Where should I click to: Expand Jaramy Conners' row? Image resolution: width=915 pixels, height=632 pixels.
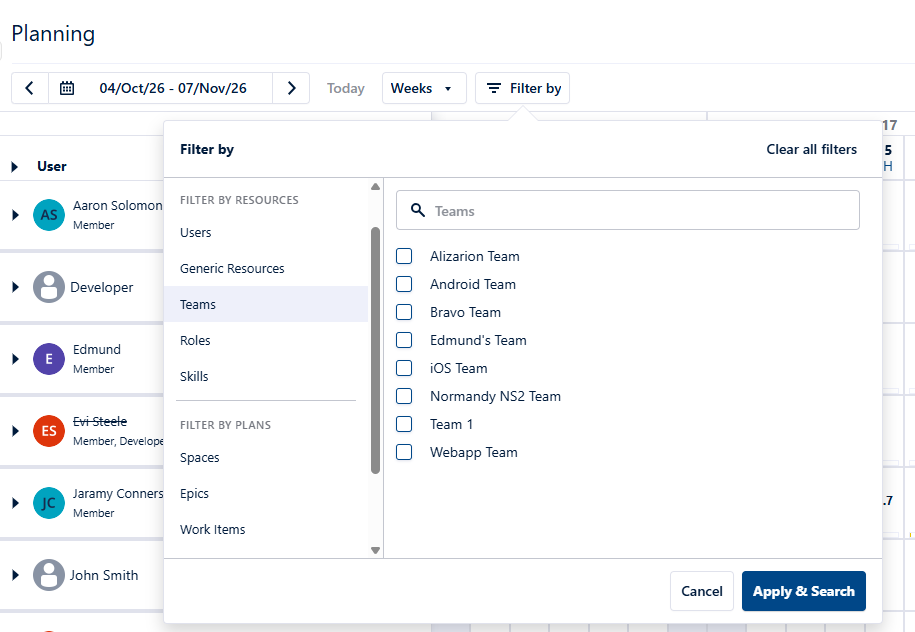tap(15, 503)
